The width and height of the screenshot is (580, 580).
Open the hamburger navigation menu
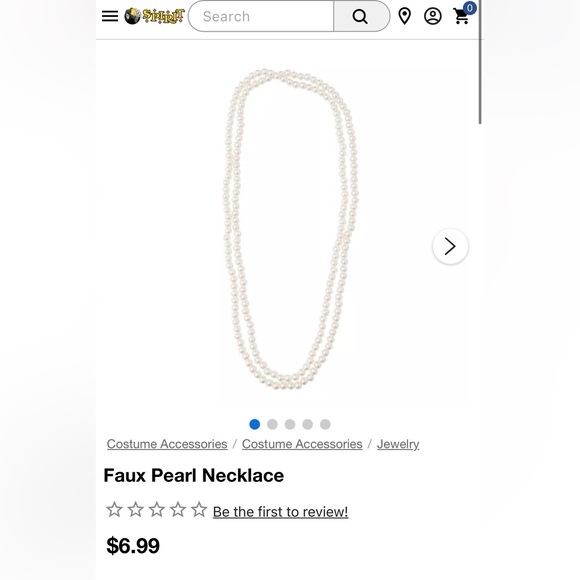pyautogui.click(x=110, y=16)
